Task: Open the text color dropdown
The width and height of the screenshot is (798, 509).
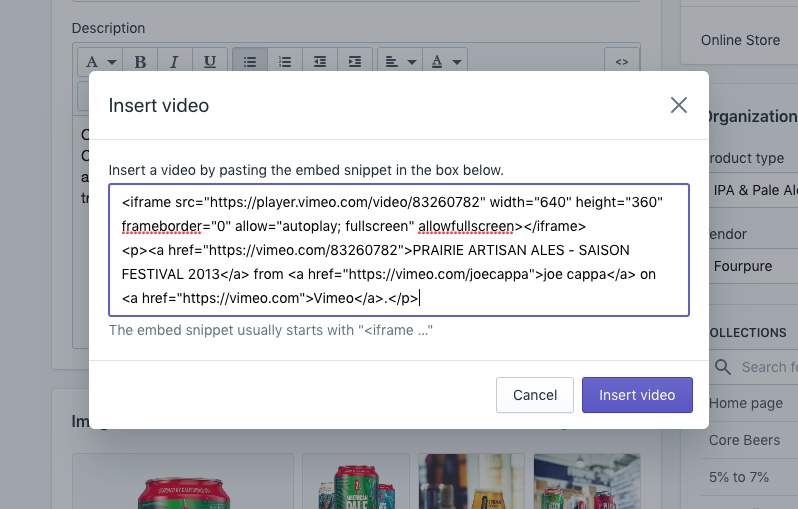Action: (445, 62)
